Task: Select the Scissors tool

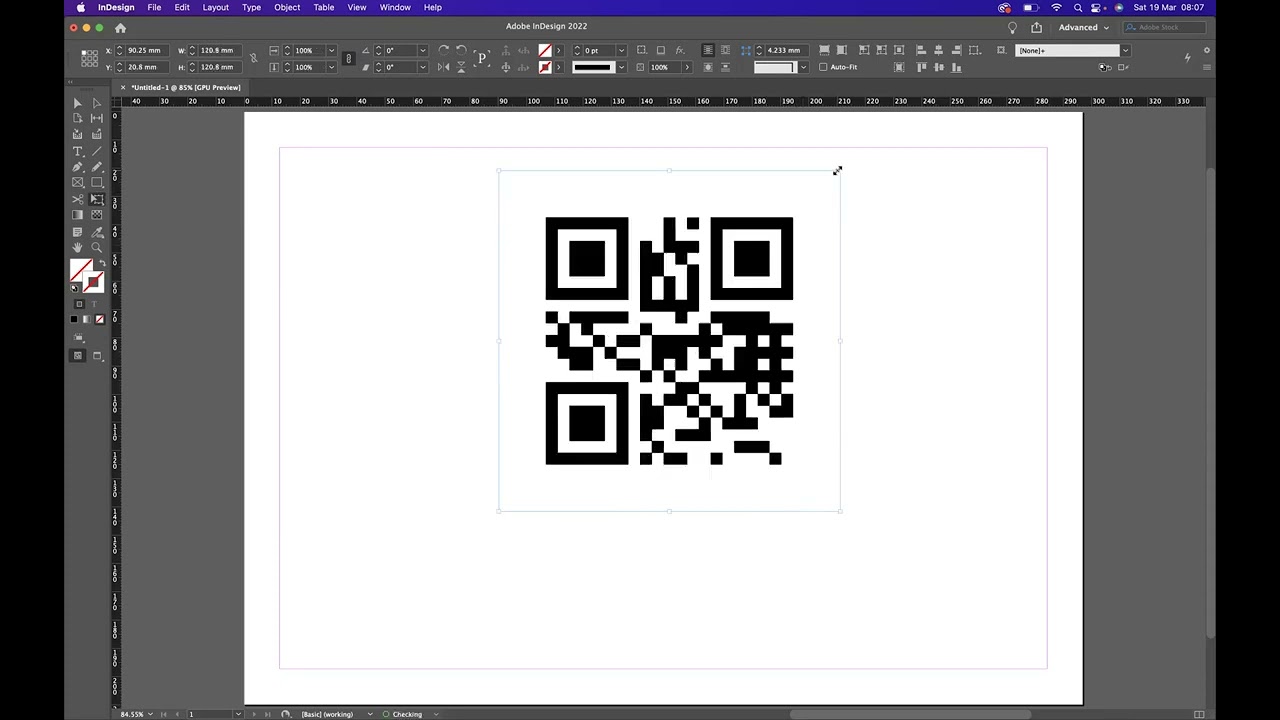Action: coord(77,199)
